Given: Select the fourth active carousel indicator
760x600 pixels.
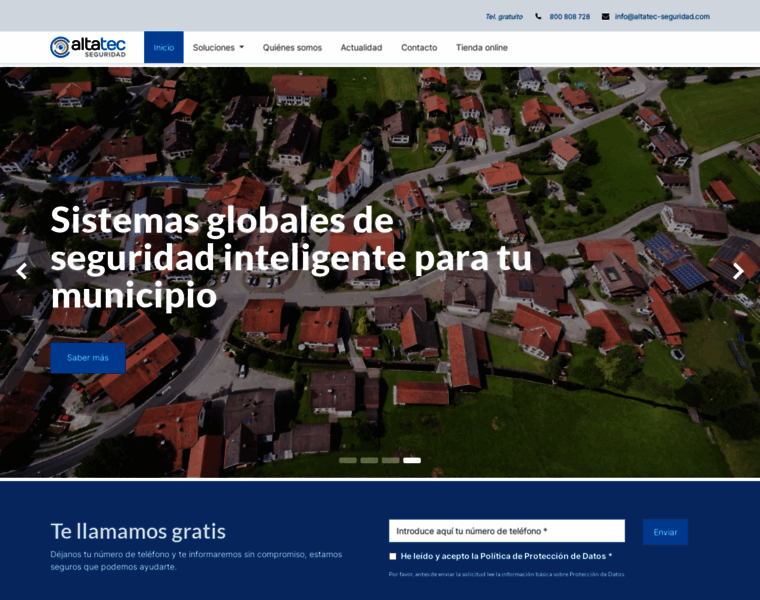Looking at the screenshot, I should (412, 460).
